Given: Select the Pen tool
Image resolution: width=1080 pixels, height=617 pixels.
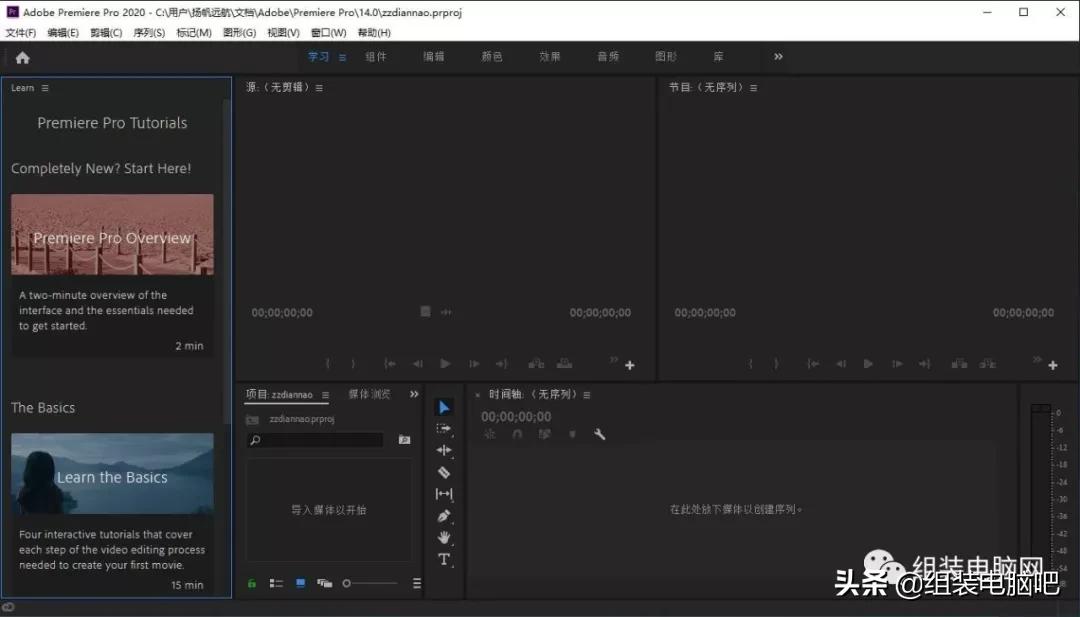Looking at the screenshot, I should (x=444, y=515).
